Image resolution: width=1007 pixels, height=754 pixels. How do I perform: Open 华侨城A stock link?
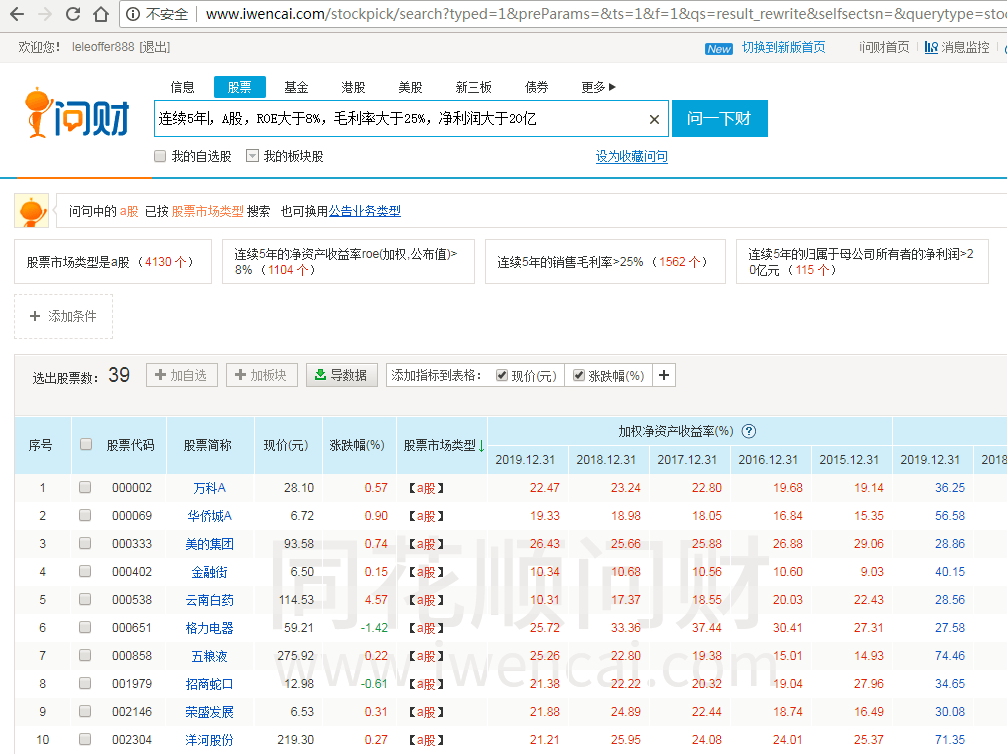coord(209,516)
